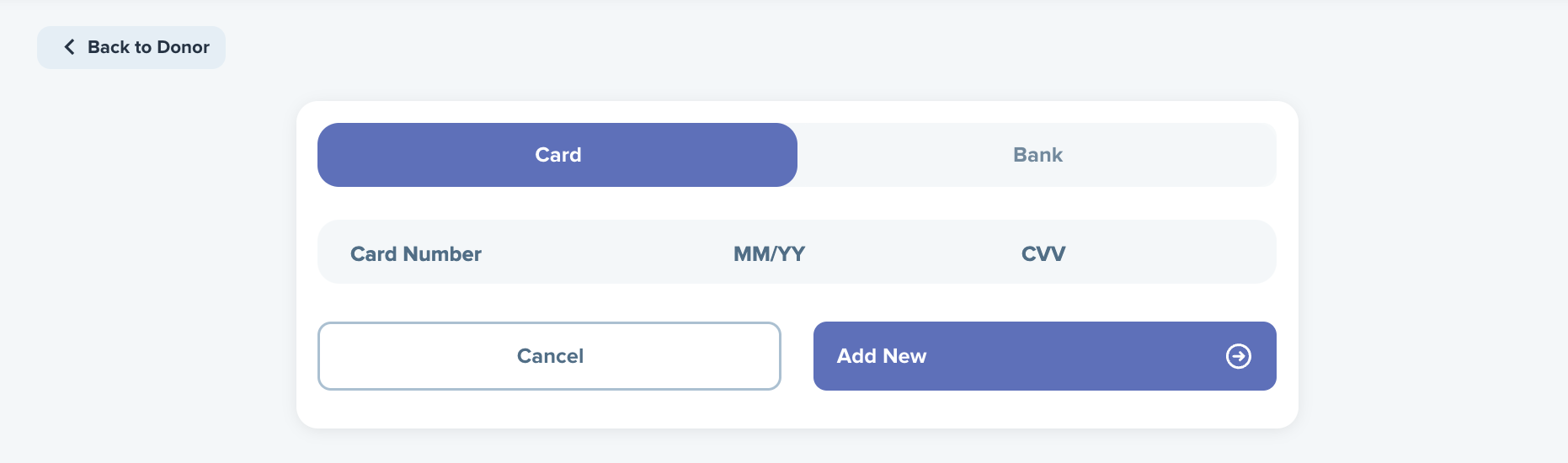Screen dimensions: 1568x463
Task: Switch to the Card payment tab
Action: (557, 155)
